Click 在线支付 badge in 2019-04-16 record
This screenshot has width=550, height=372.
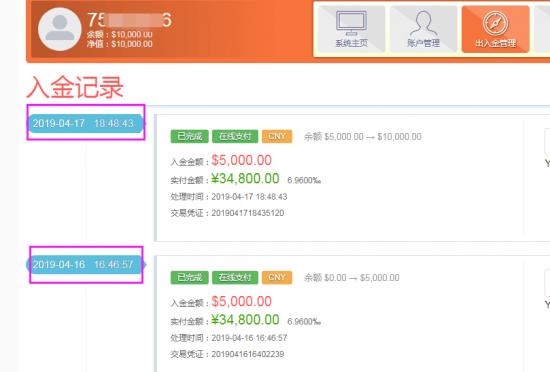(235, 278)
